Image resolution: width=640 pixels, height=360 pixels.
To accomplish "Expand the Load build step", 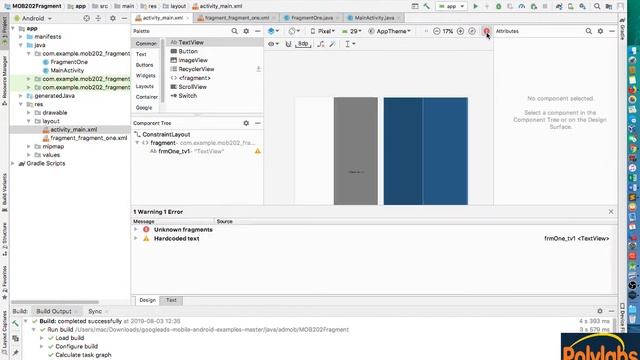I will [42, 338].
